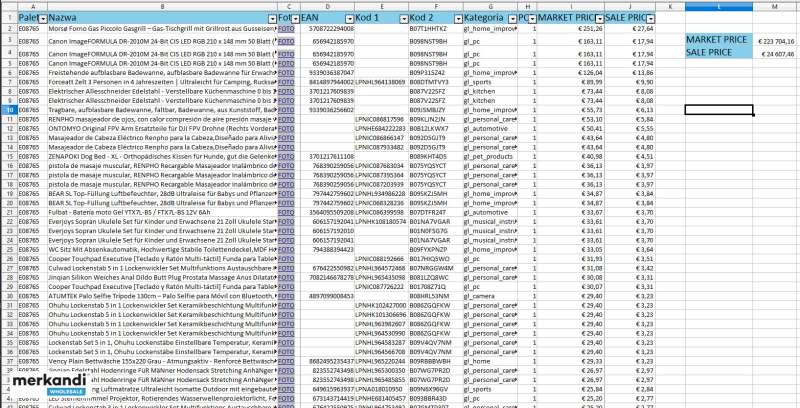Open the MARKET PRICE column filter dropdown
Viewport: 800px width, 408px height.
coord(600,18)
